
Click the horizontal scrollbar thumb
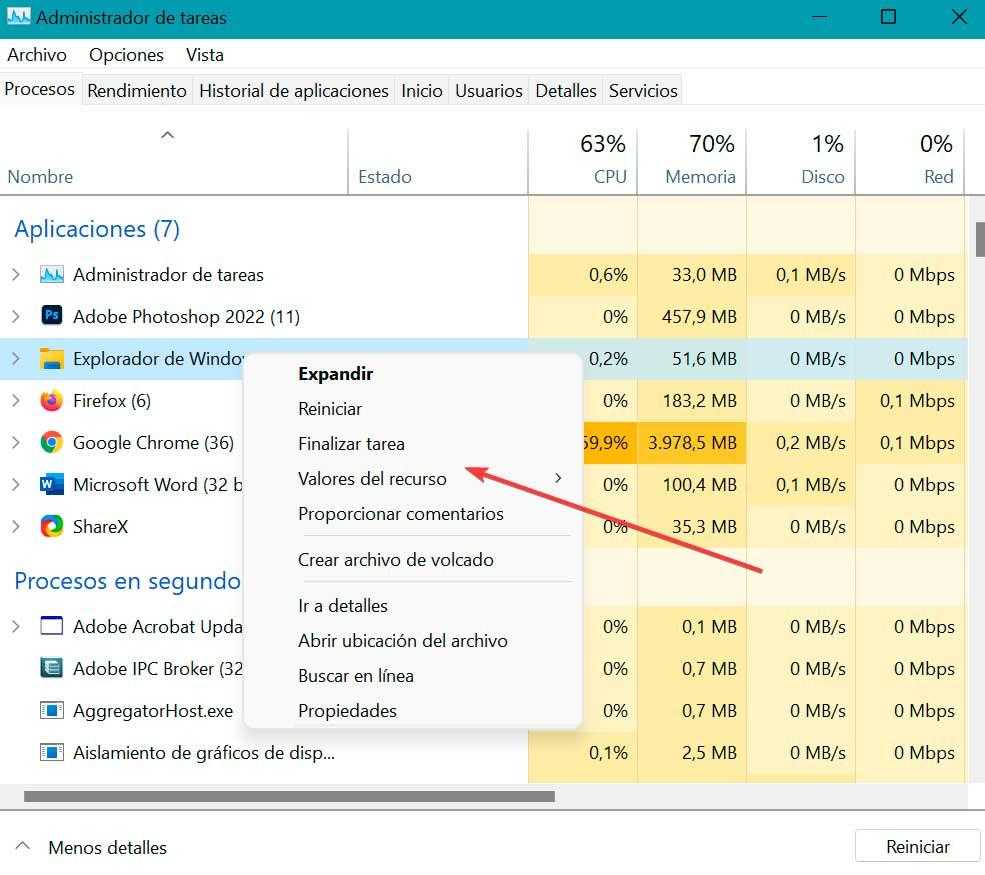click(289, 797)
